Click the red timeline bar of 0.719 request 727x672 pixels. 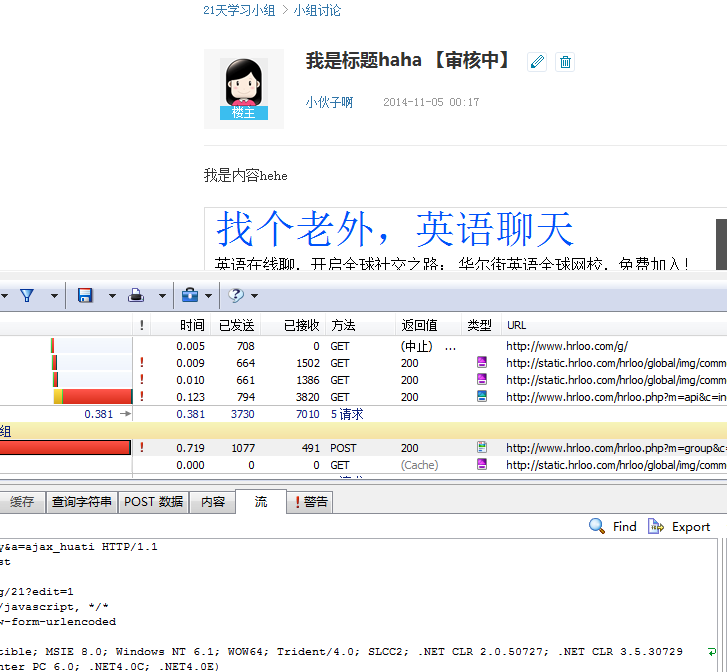coord(65,448)
